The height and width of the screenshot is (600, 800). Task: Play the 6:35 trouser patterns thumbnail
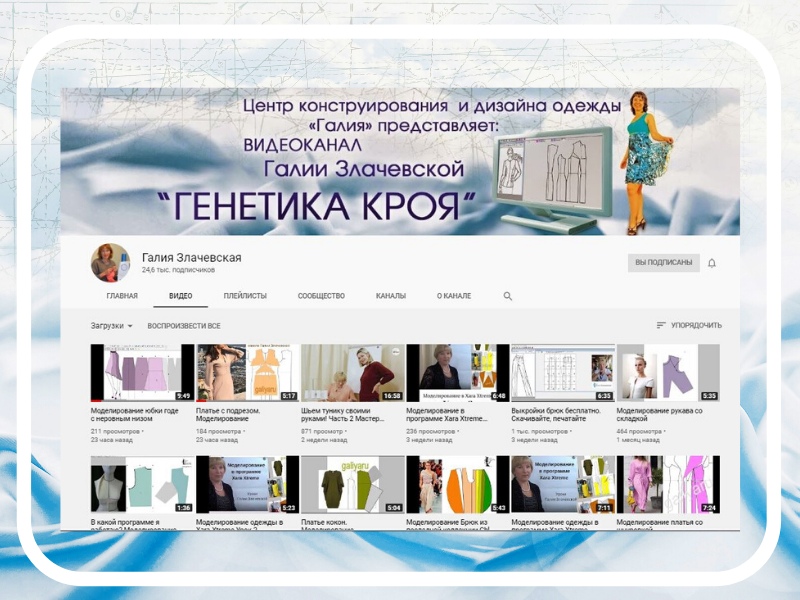[x=563, y=372]
